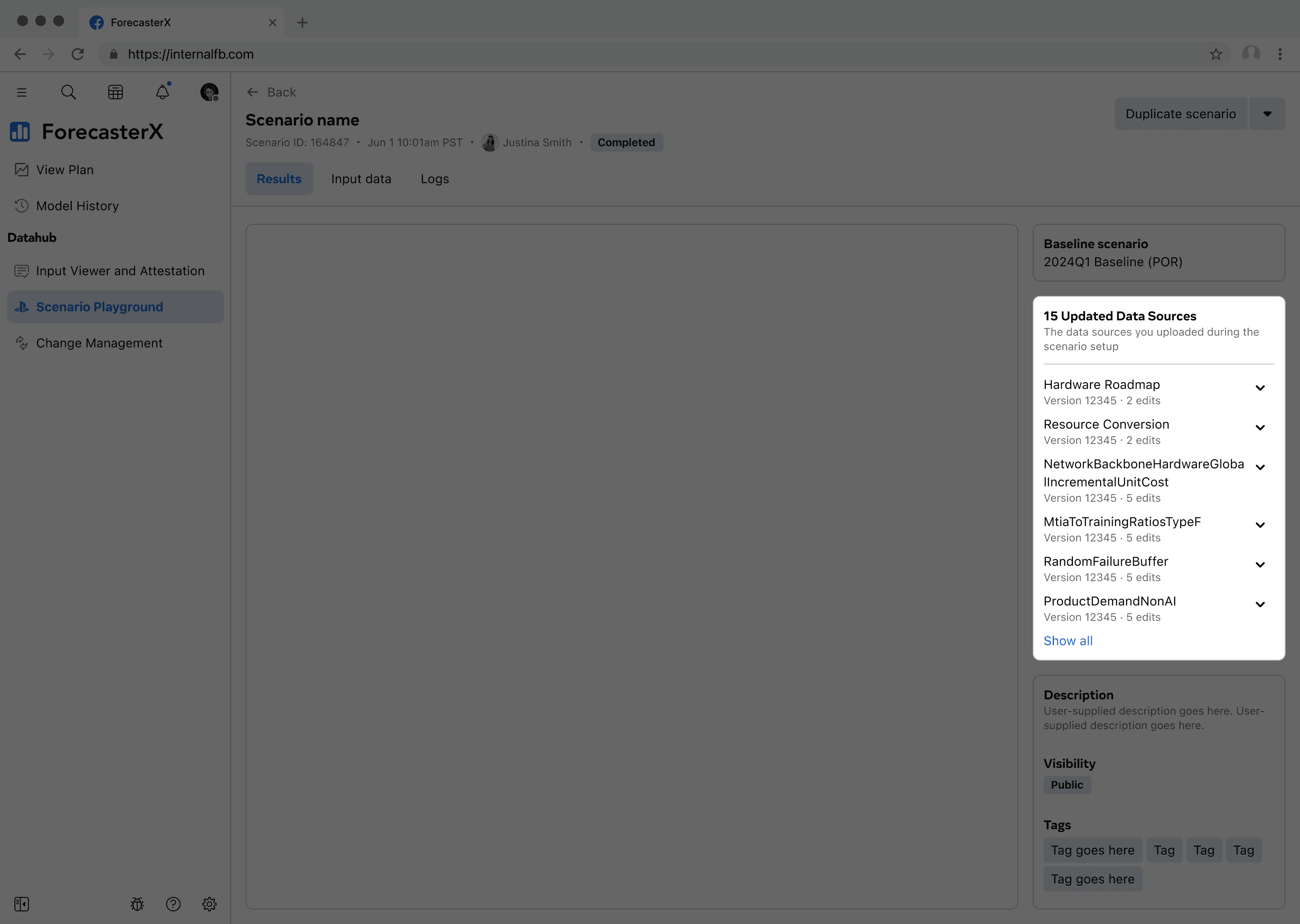The height and width of the screenshot is (924, 1300).
Task: Open Change Management in sidebar
Action: pyautogui.click(x=116, y=343)
